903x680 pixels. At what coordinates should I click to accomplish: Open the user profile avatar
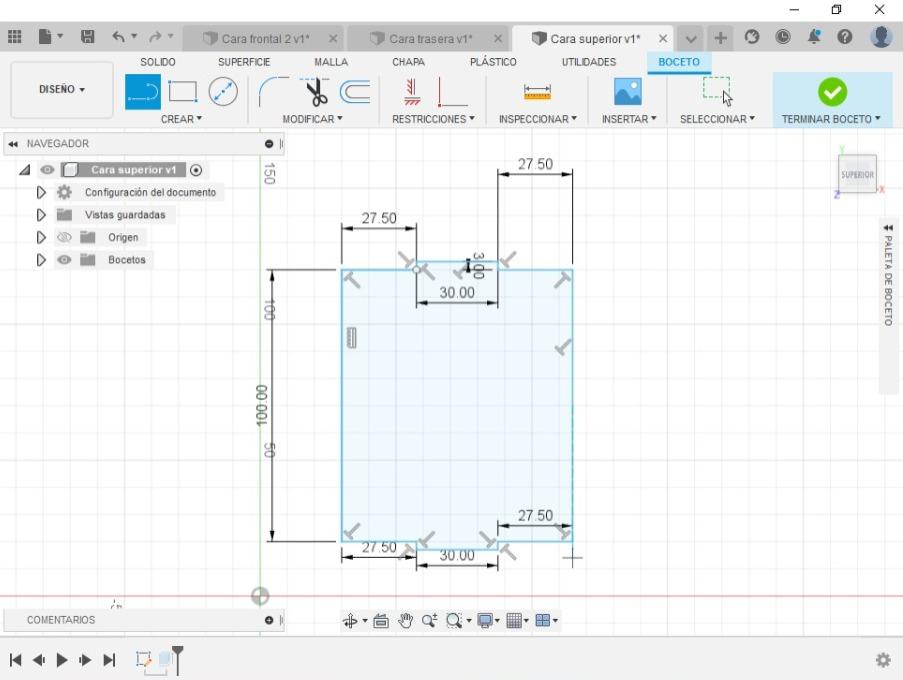881,37
